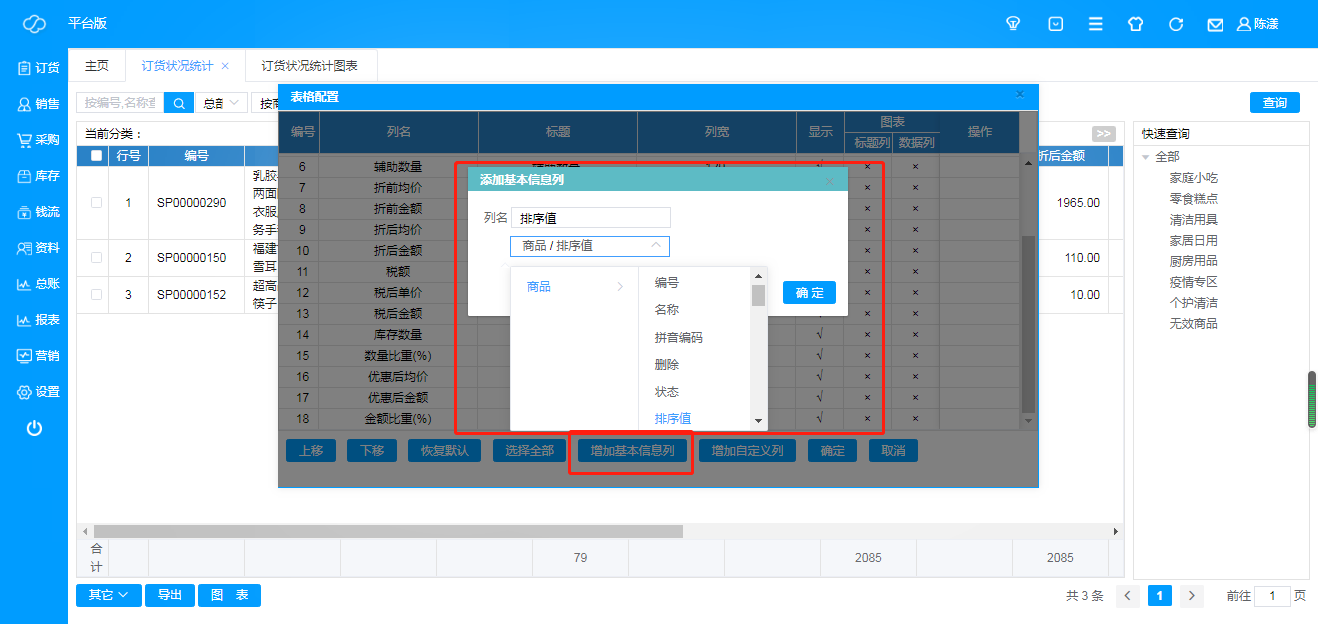Image resolution: width=1318 pixels, height=624 pixels.
Task: Open the 设置 sidebar module
Action: point(38,392)
